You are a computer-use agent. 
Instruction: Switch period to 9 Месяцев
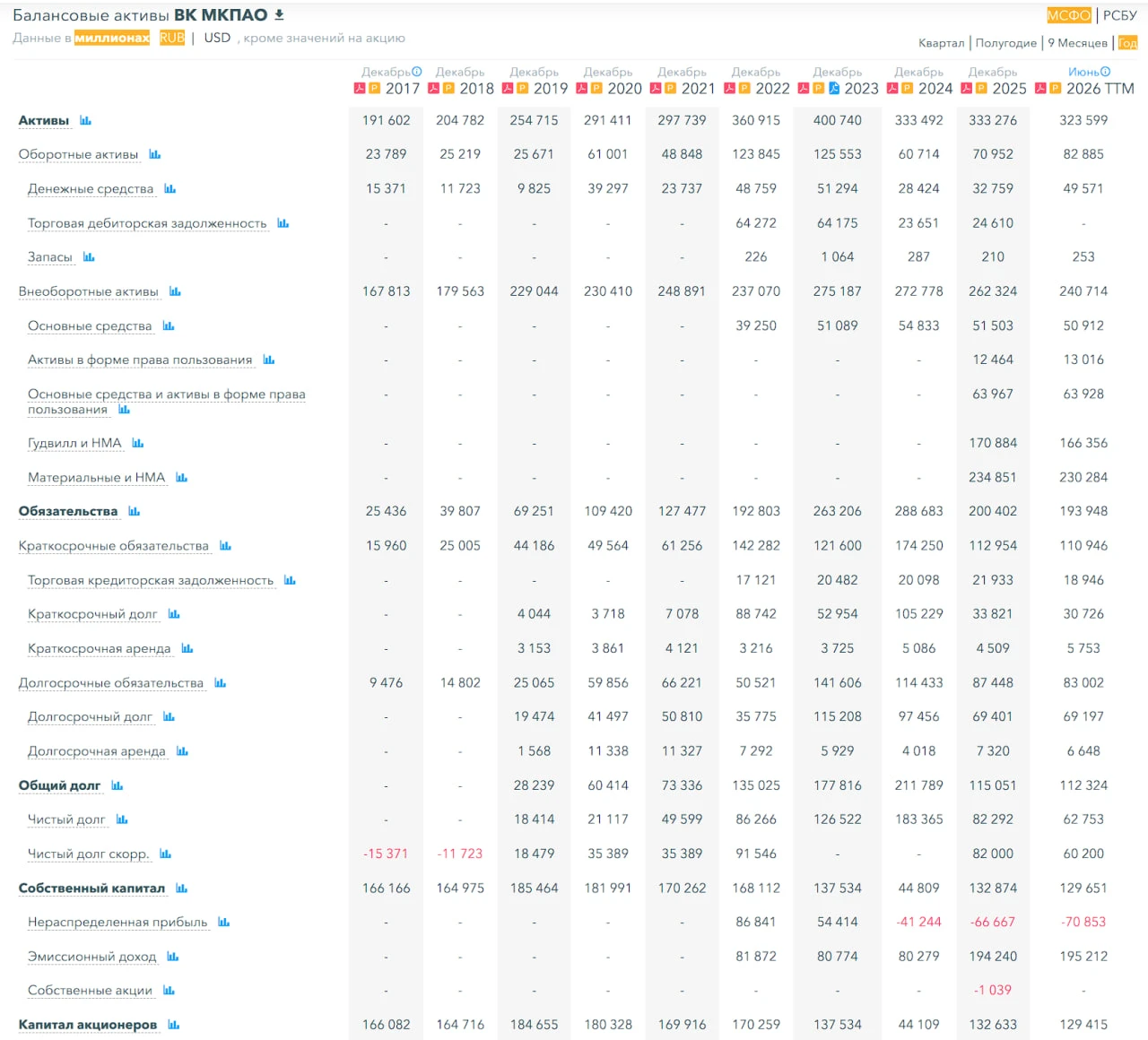point(1077,43)
